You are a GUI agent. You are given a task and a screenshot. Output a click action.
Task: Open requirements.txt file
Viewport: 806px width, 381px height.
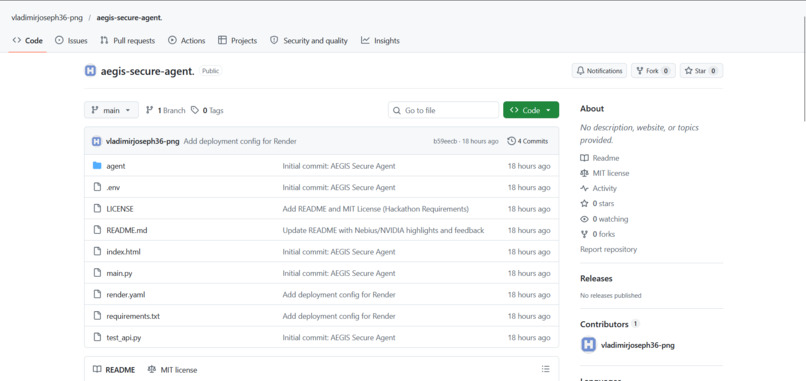pos(133,316)
